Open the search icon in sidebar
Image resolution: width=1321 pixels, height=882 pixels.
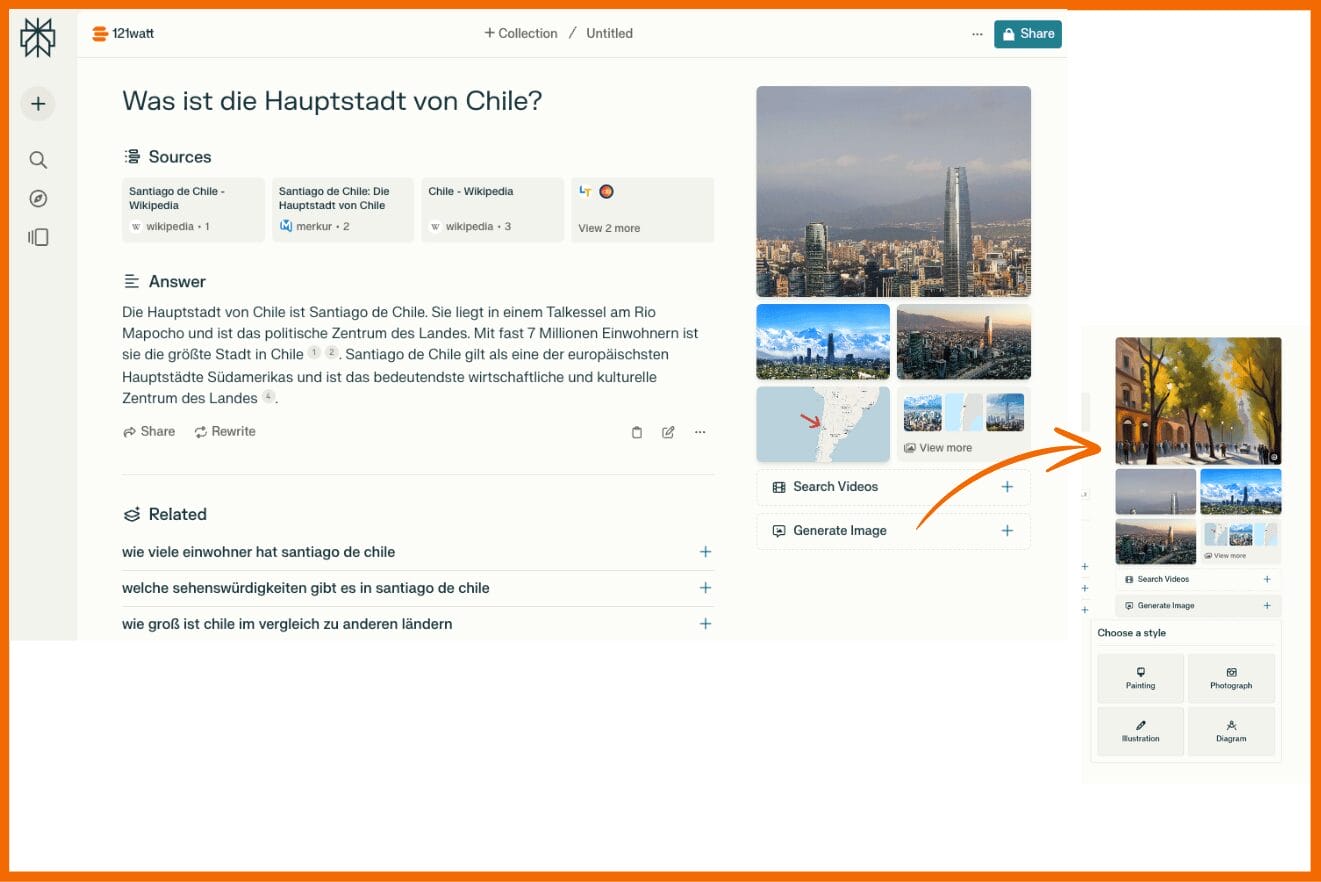pos(38,160)
